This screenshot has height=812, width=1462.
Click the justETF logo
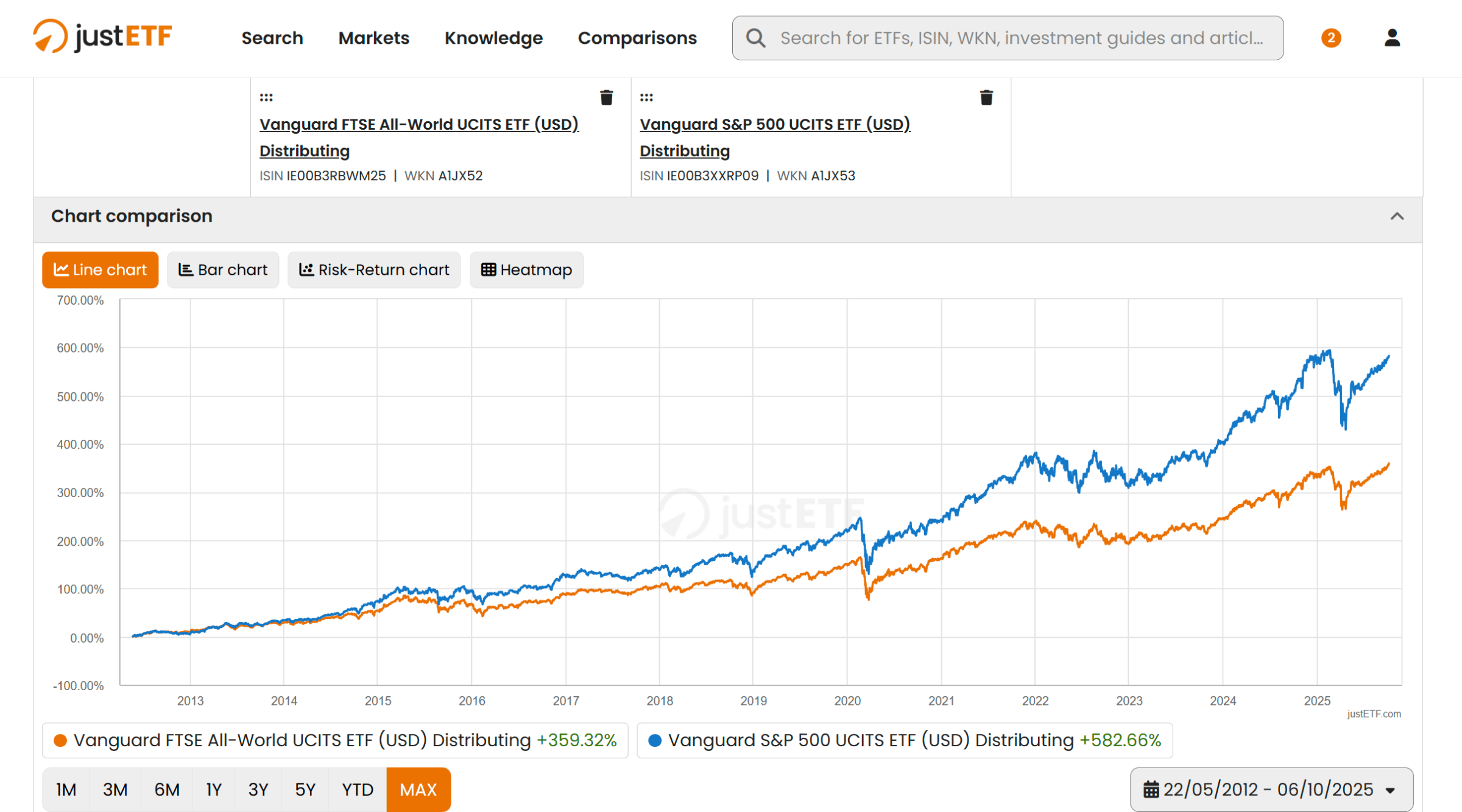tap(102, 37)
